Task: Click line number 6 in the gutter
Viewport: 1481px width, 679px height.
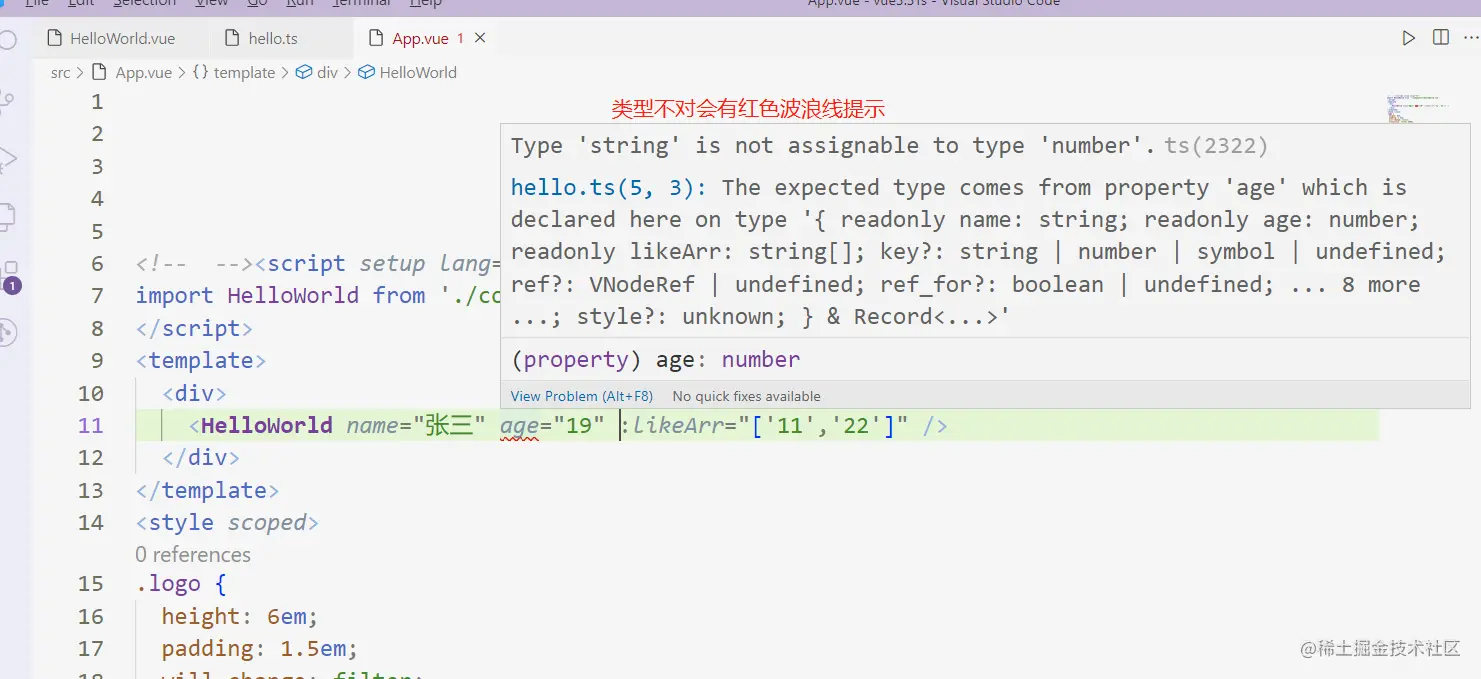Action: pos(97,264)
